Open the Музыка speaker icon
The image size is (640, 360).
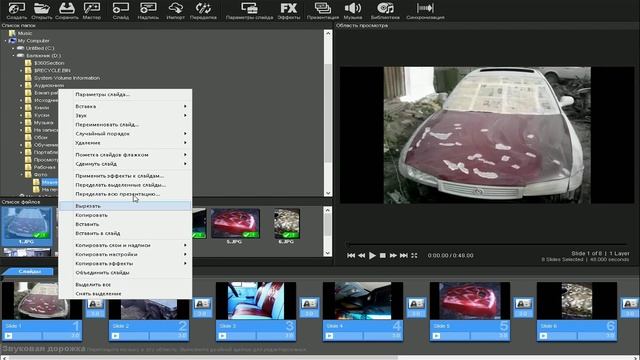(x=353, y=11)
